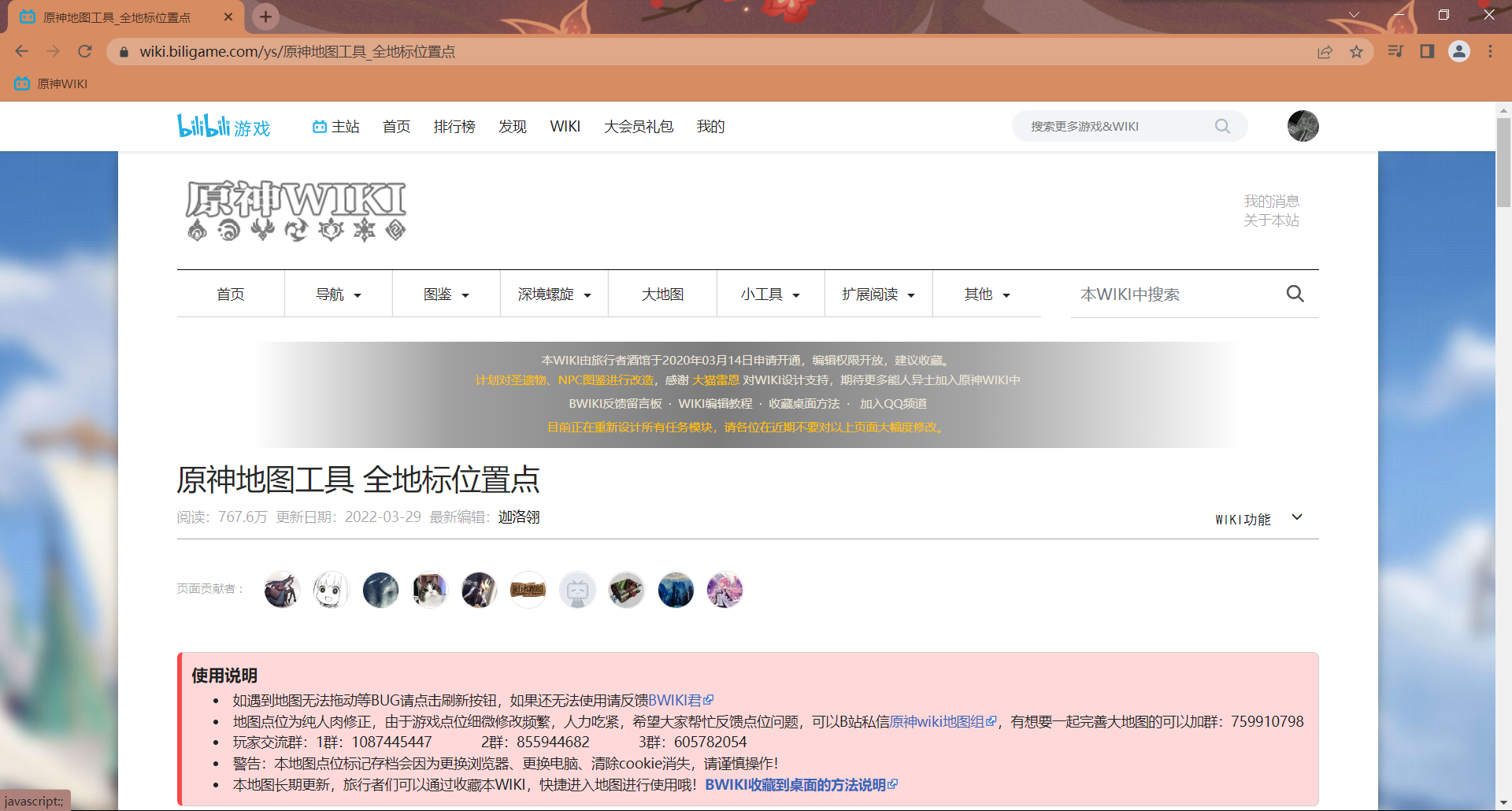Open the wiki 首页 nav tab
This screenshot has height=811, width=1512.
231,294
